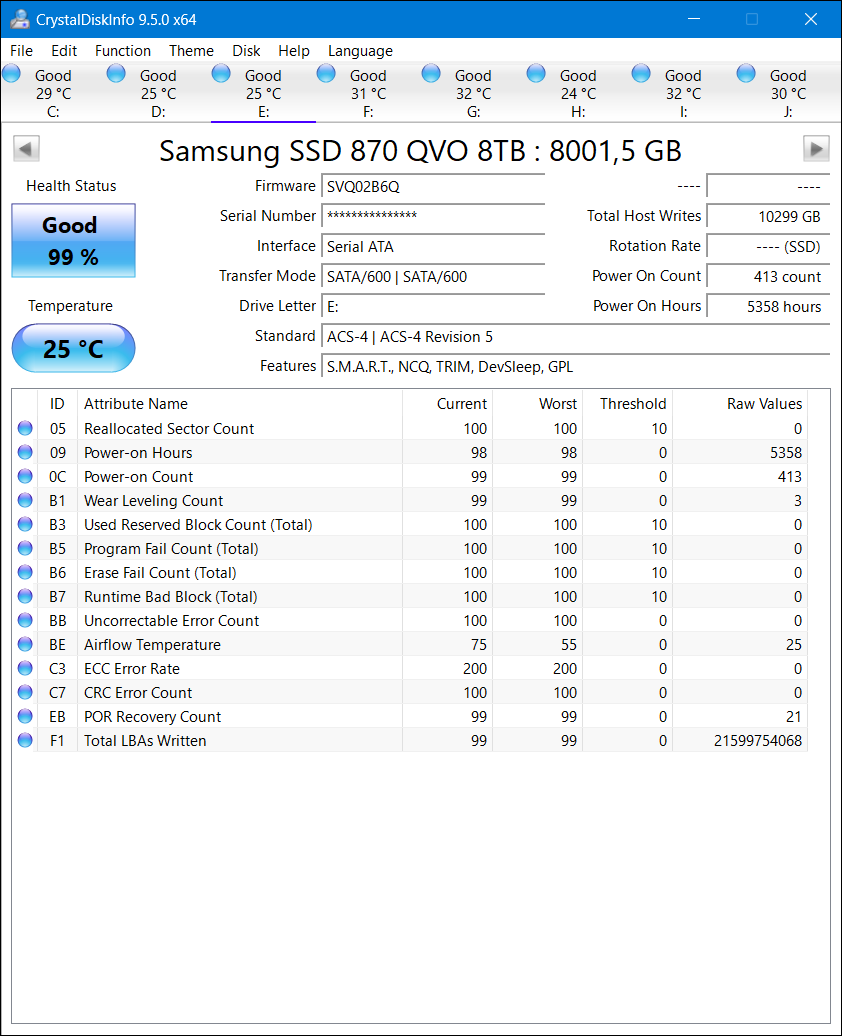Go to previous disk with left arrow
The image size is (842, 1036).
tap(26, 149)
